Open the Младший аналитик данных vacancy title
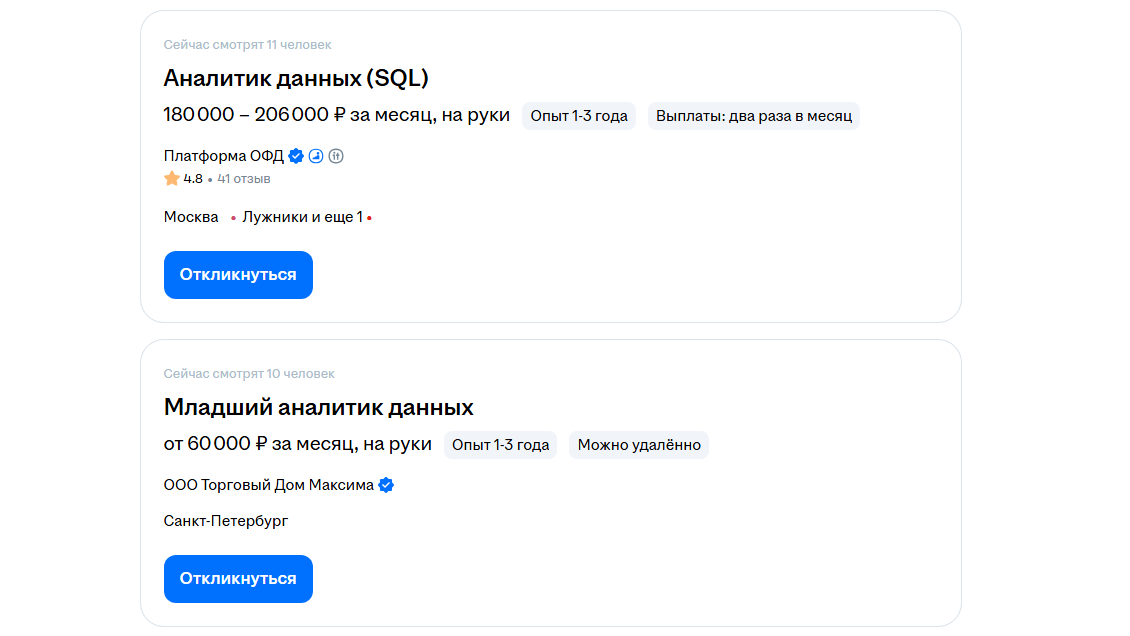1130x636 pixels. (318, 408)
